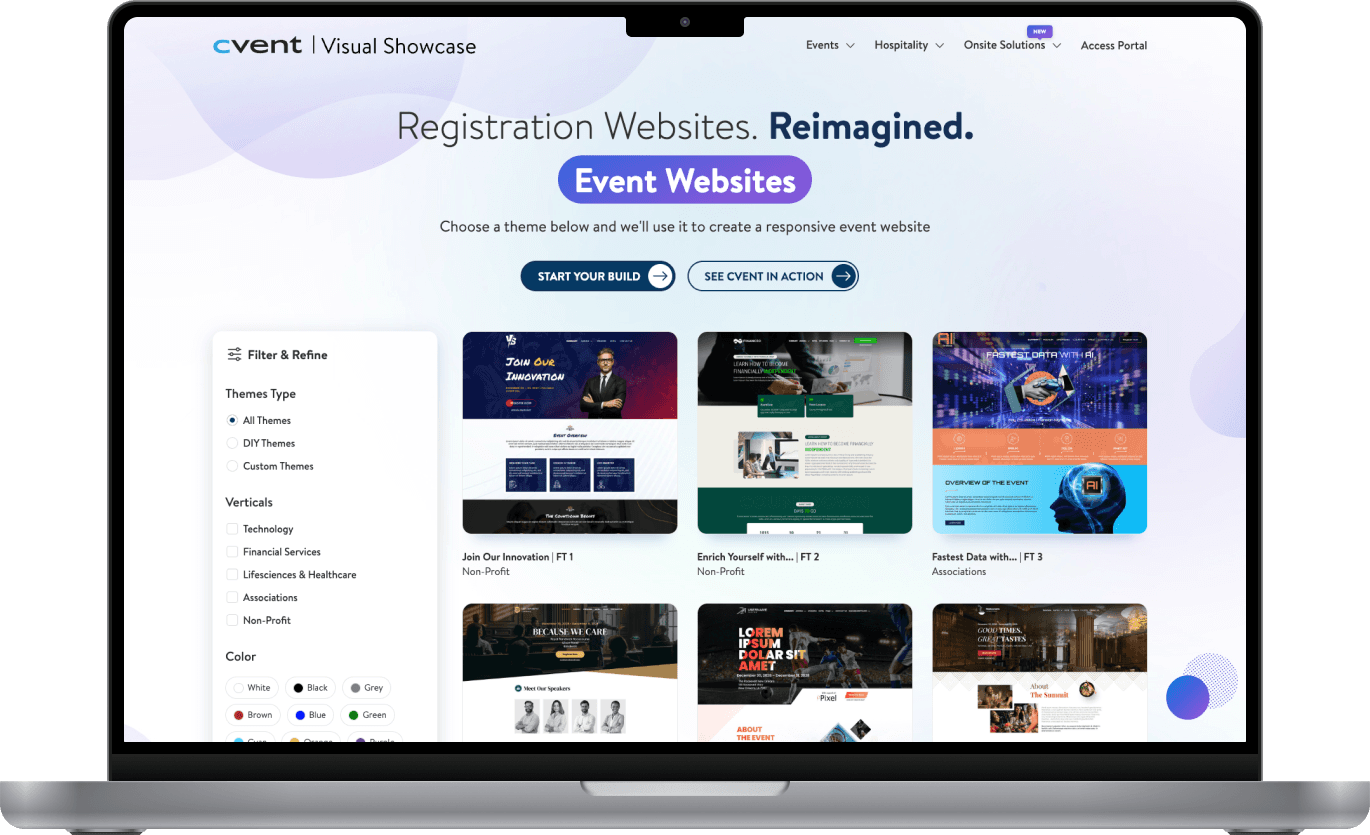Pick the Grey color filter
The height and width of the screenshot is (835, 1370).
coord(366,688)
